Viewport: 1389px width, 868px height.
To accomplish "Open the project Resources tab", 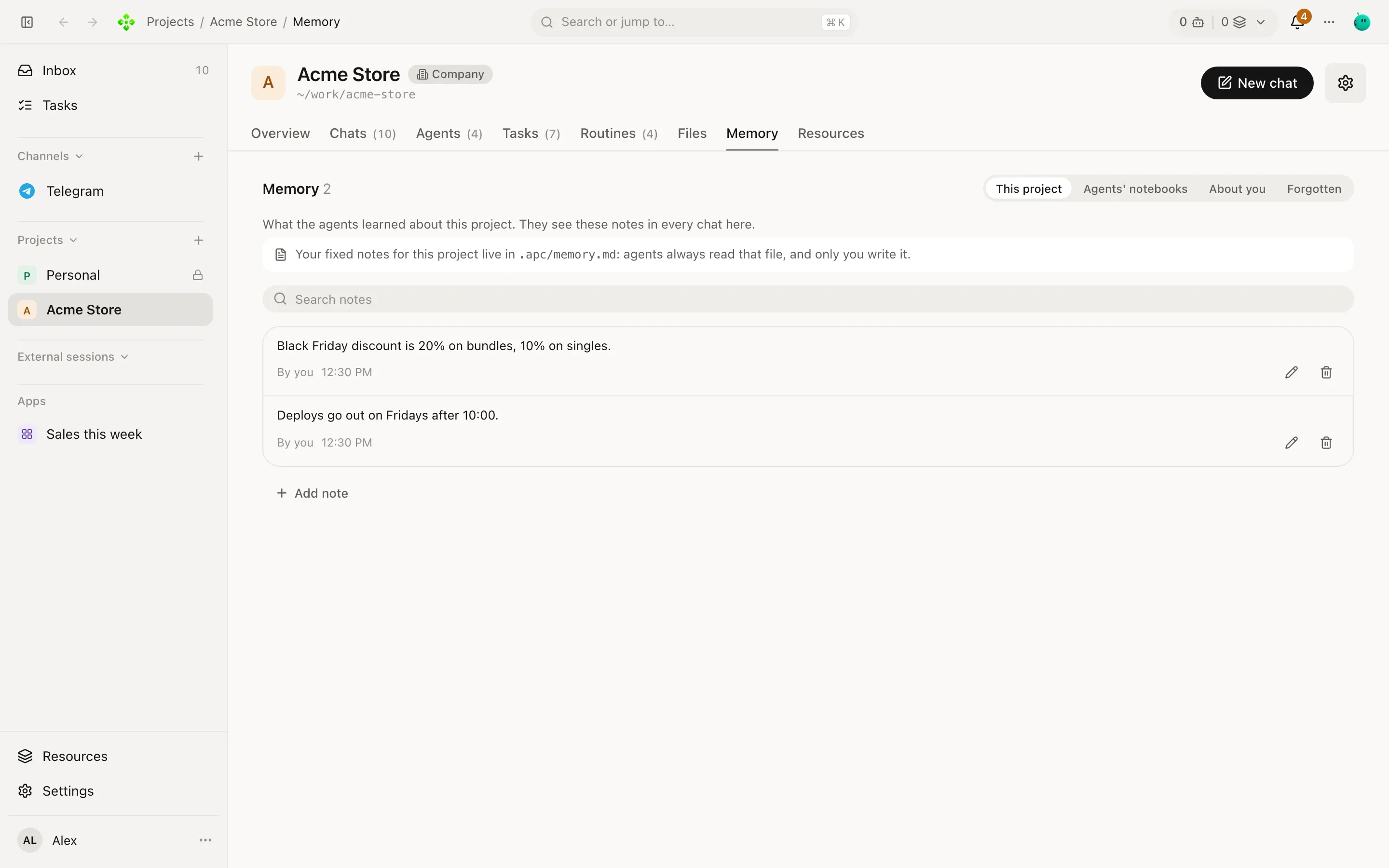I will pos(831,133).
